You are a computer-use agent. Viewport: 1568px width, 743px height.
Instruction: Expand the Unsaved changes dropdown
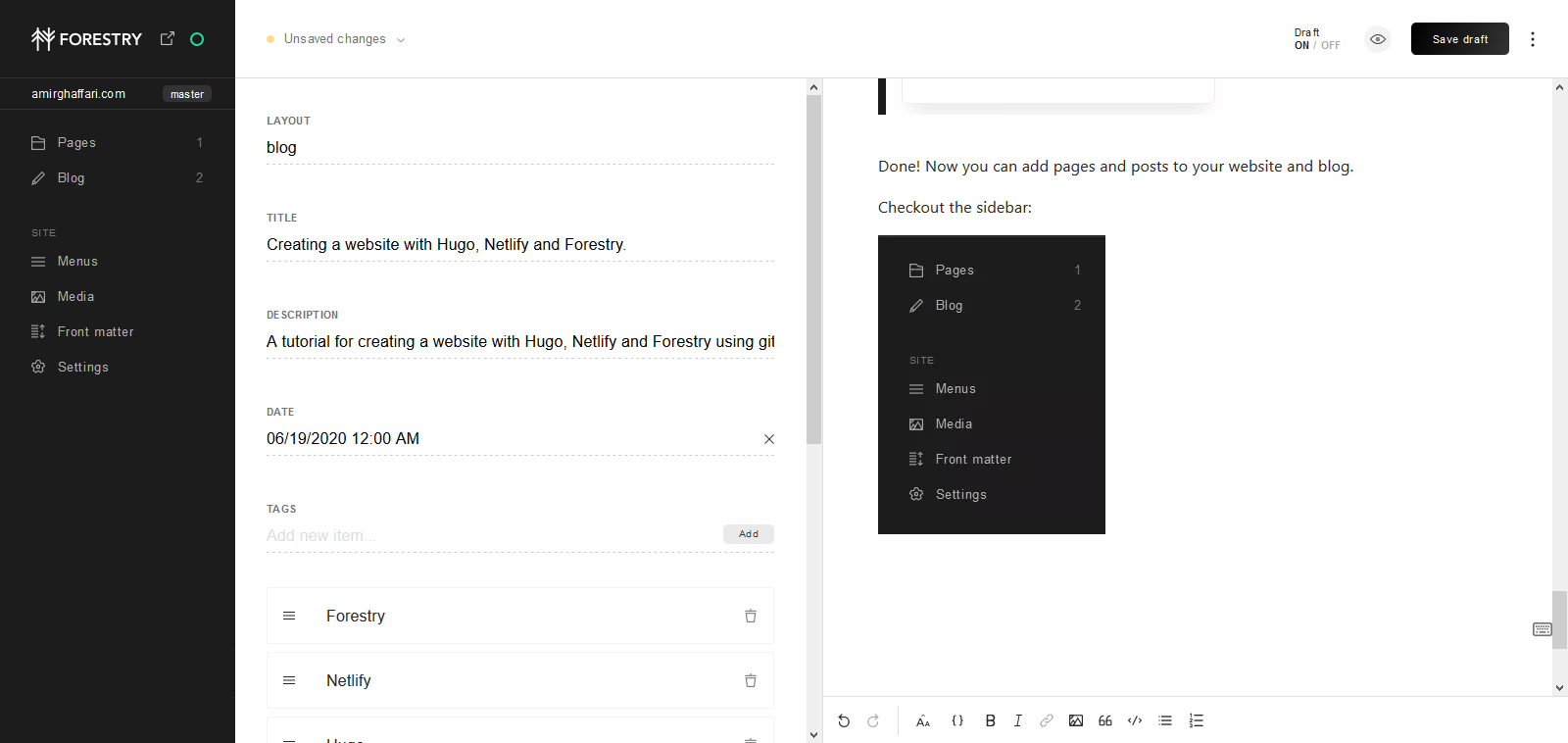[x=336, y=39]
